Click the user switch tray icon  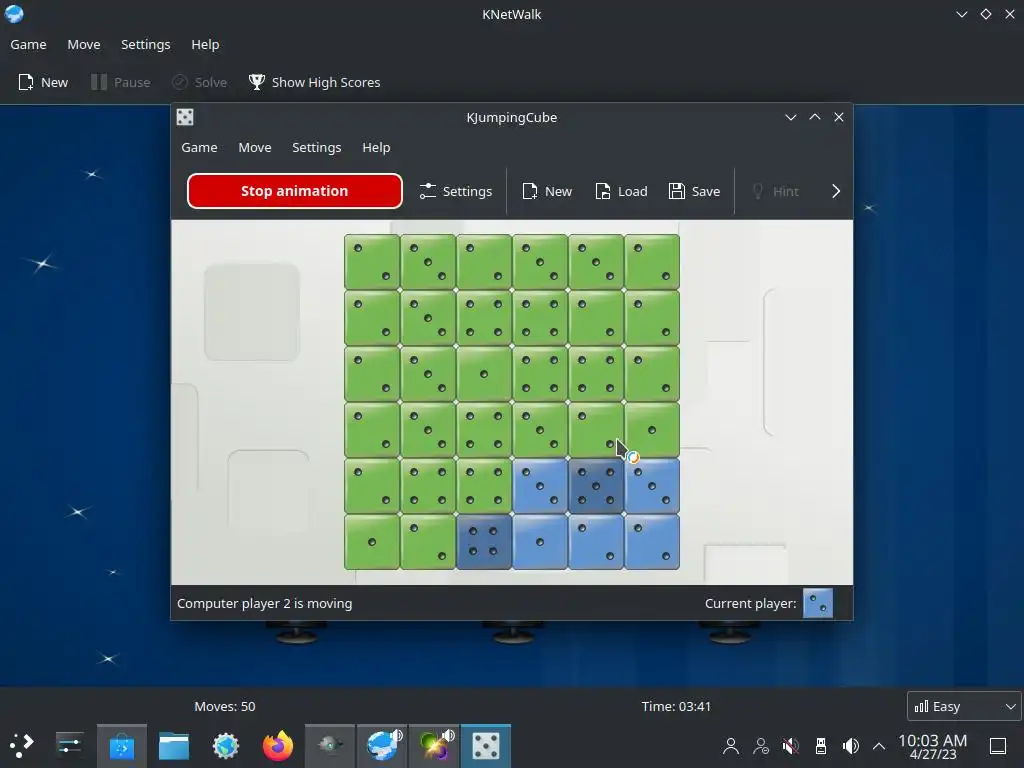(x=761, y=746)
